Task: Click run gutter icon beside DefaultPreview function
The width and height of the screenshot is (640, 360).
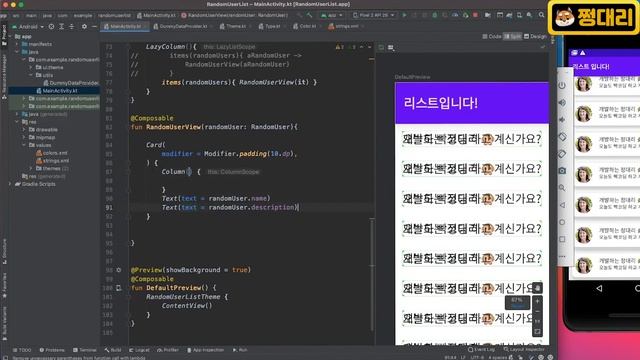Action: (x=119, y=288)
